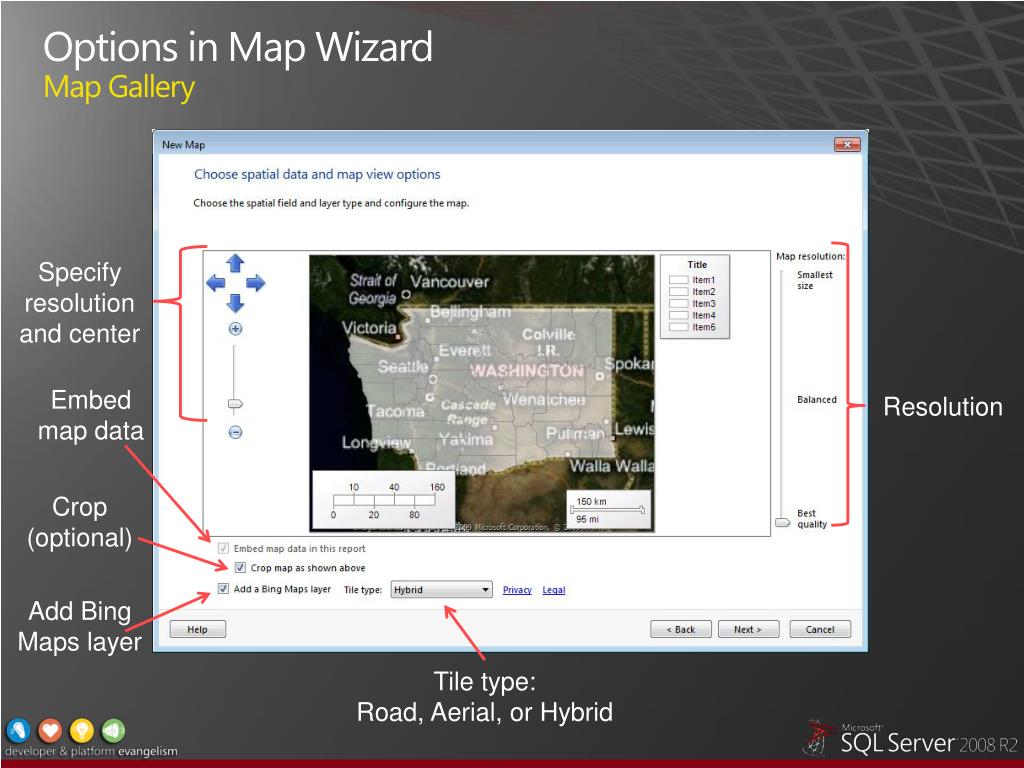Proceed with the Next > button
The image size is (1024, 768).
[748, 629]
